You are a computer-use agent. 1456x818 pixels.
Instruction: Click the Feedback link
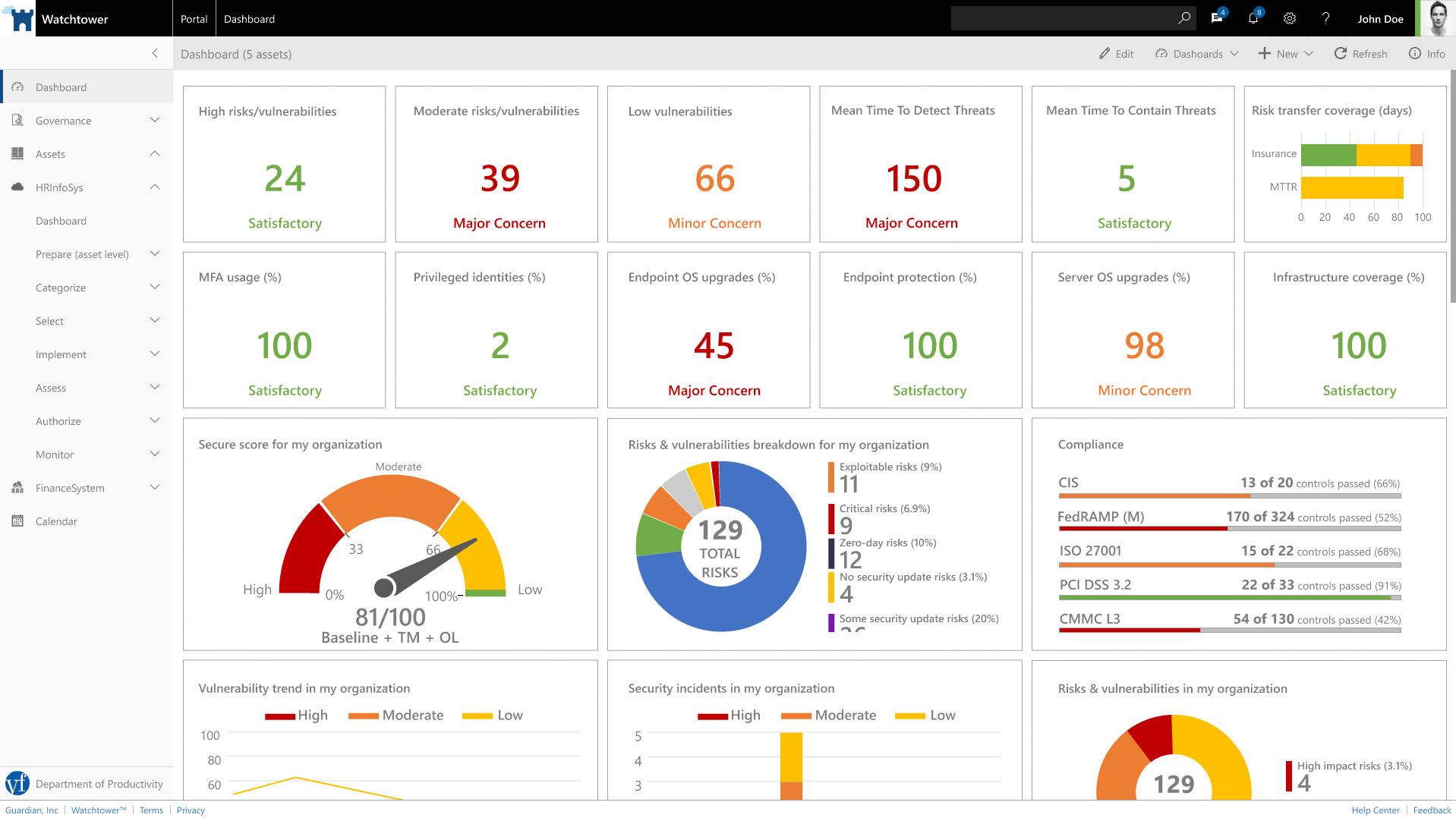pyautogui.click(x=1432, y=810)
